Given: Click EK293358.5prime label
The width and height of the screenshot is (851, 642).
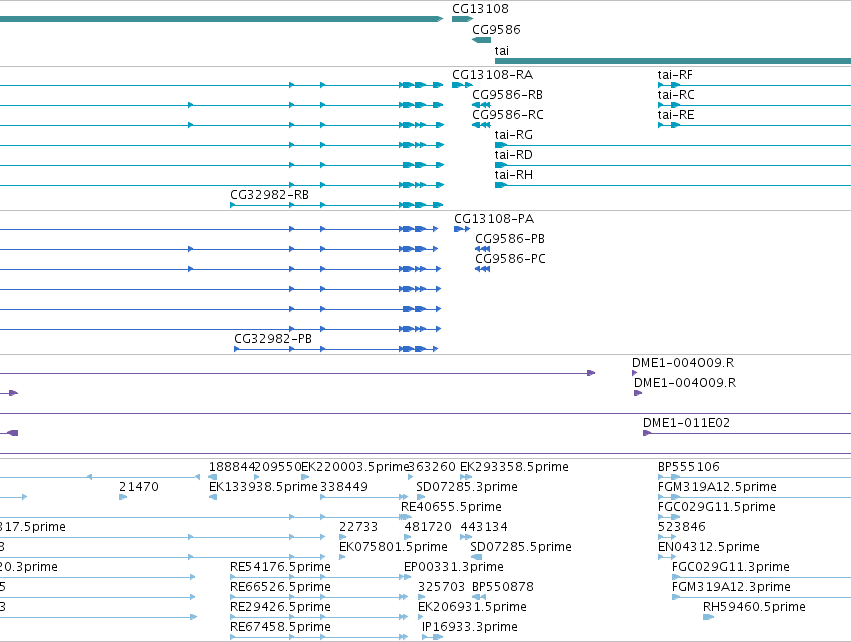Looking at the screenshot, I should [x=514, y=467].
